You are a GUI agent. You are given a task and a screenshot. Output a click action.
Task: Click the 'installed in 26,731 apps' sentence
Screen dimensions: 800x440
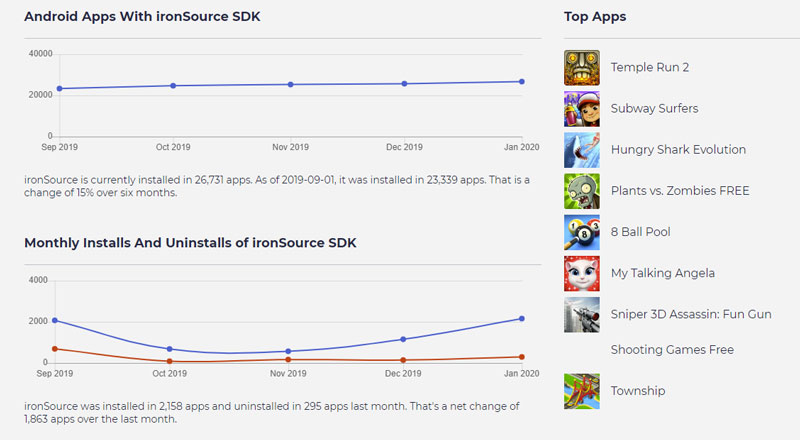277,186
